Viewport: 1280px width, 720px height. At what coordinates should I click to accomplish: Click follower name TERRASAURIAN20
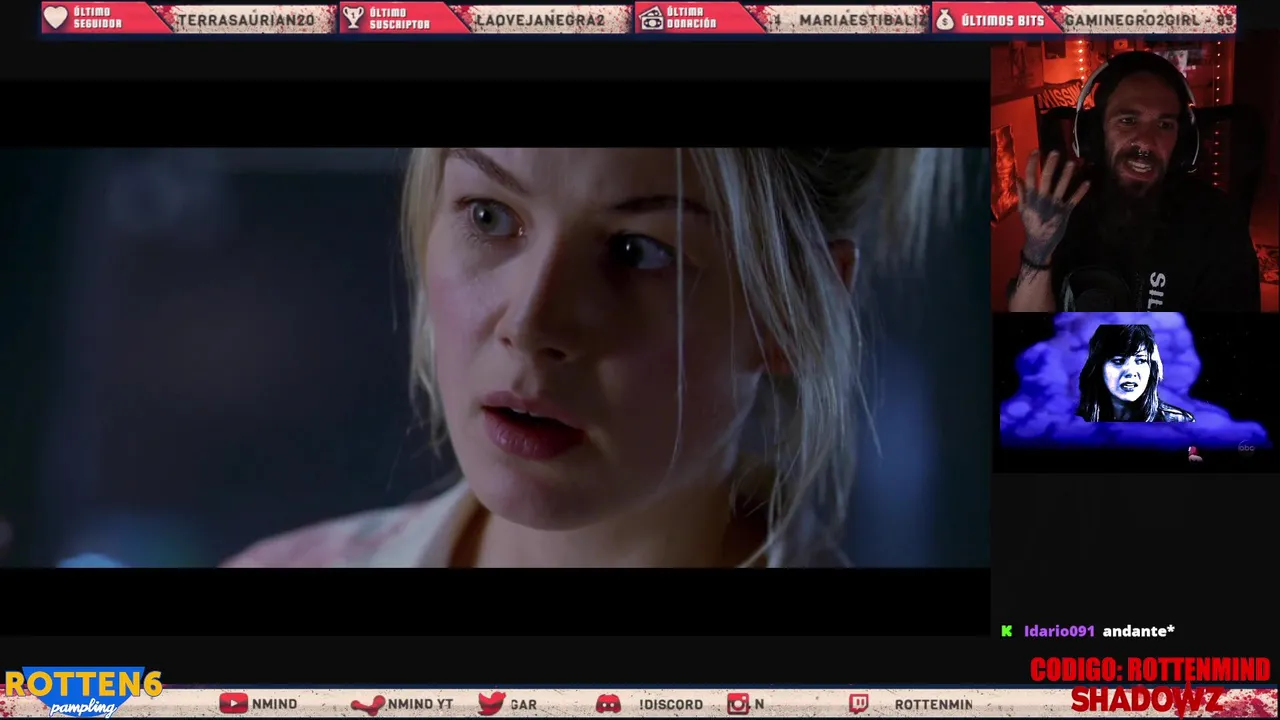pyautogui.click(x=246, y=19)
